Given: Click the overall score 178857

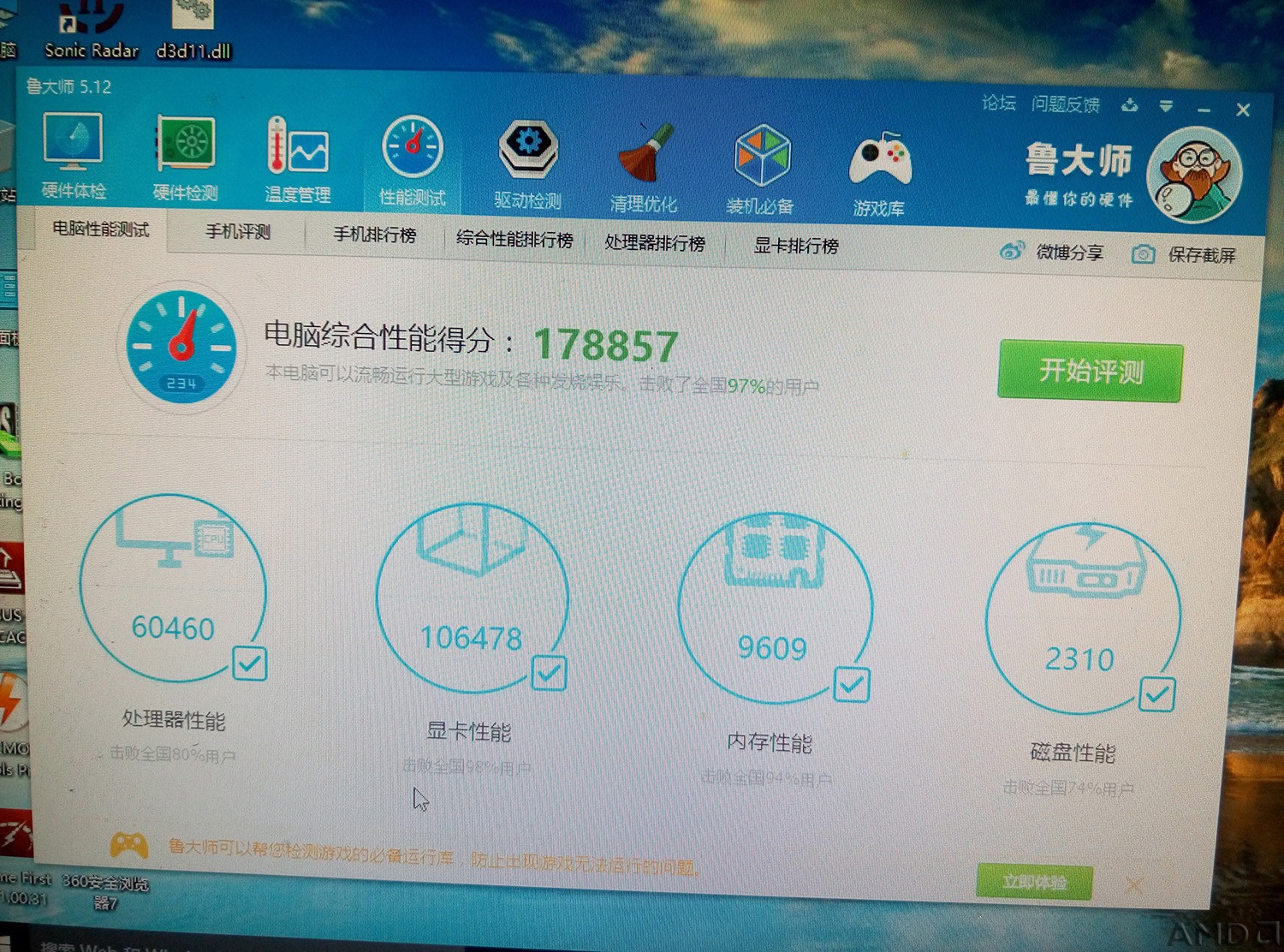Looking at the screenshot, I should [606, 346].
